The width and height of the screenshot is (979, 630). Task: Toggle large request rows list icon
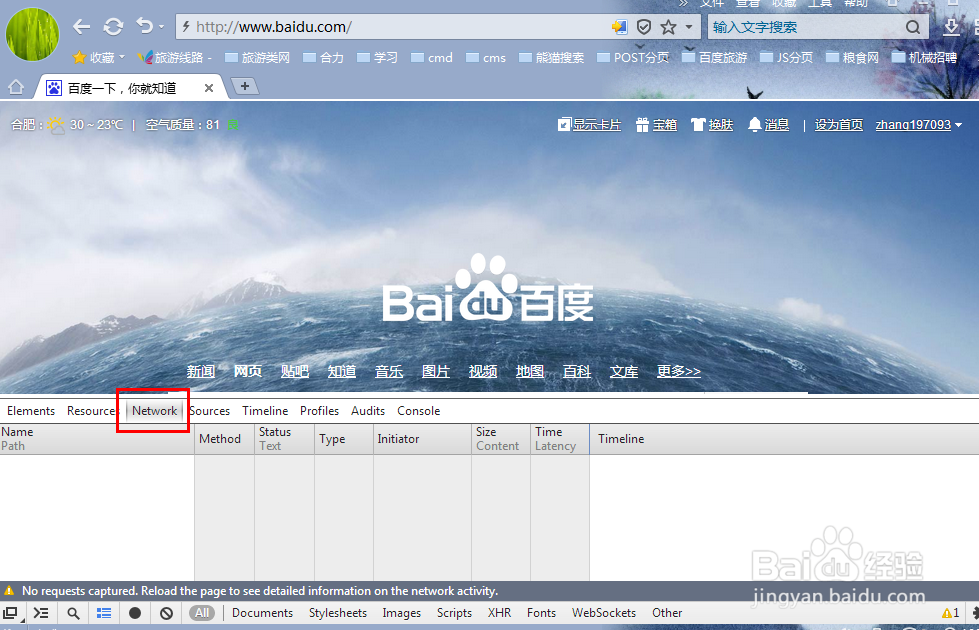(x=104, y=613)
